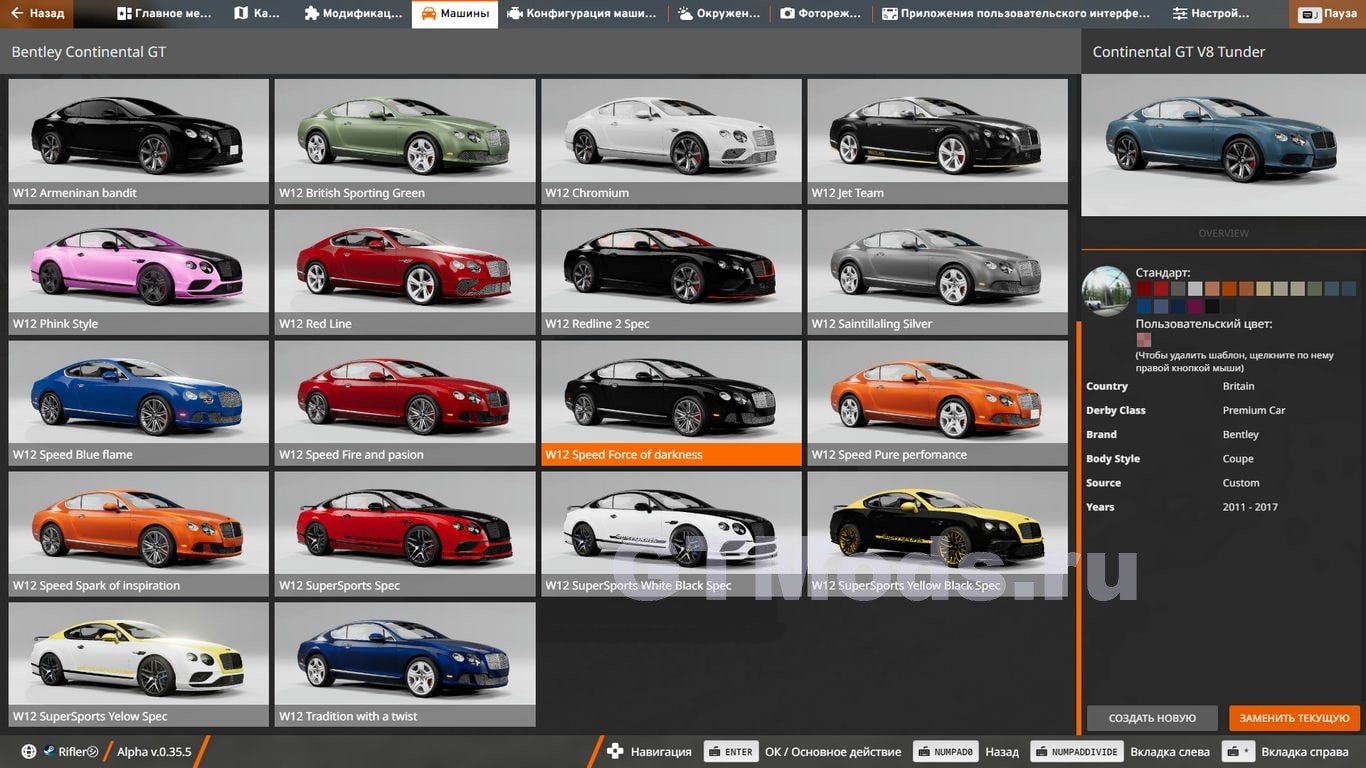Select W12 British Sporting Green configuration
Screen dimensions: 1366x768
[405, 141]
